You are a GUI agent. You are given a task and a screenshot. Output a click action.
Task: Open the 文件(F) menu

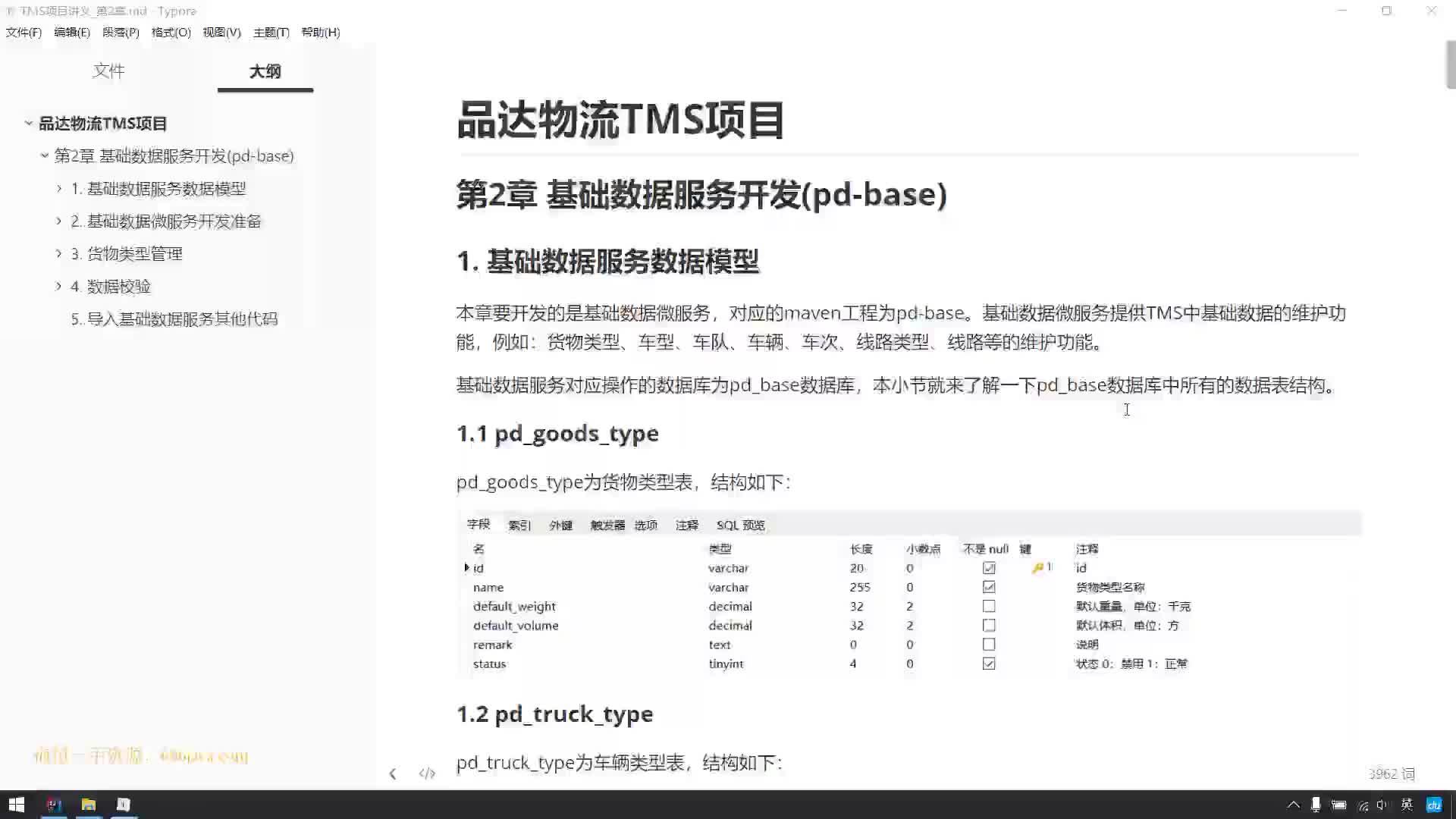pyautogui.click(x=24, y=32)
